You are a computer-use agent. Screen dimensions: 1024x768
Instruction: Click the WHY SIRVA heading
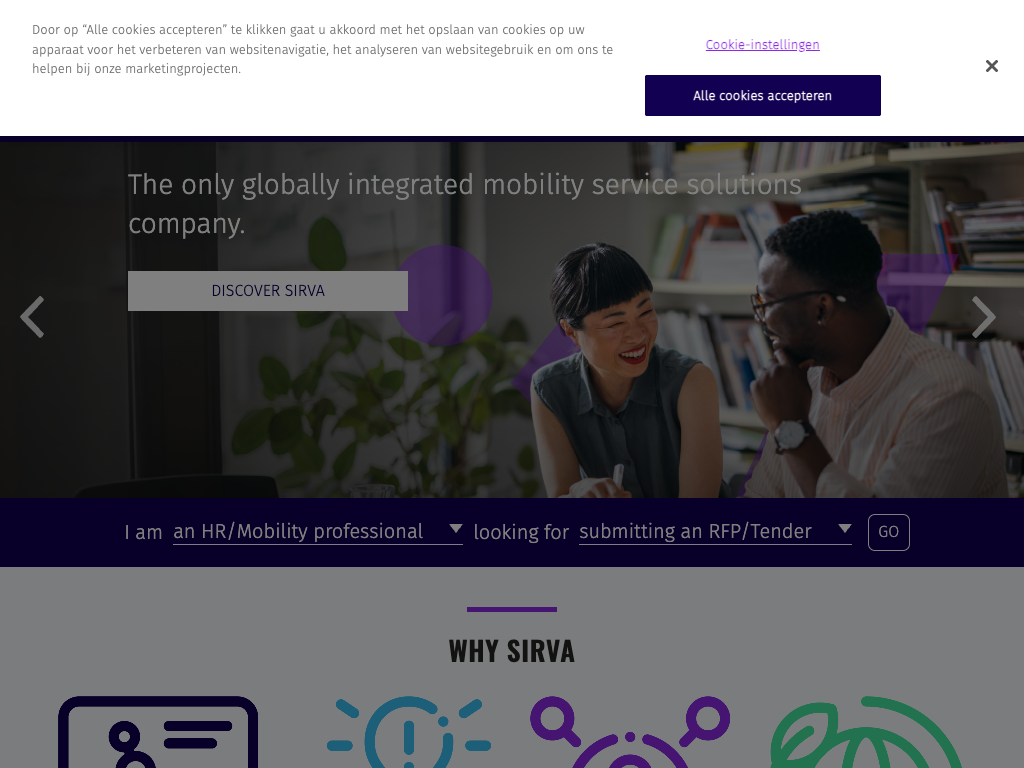coord(512,651)
